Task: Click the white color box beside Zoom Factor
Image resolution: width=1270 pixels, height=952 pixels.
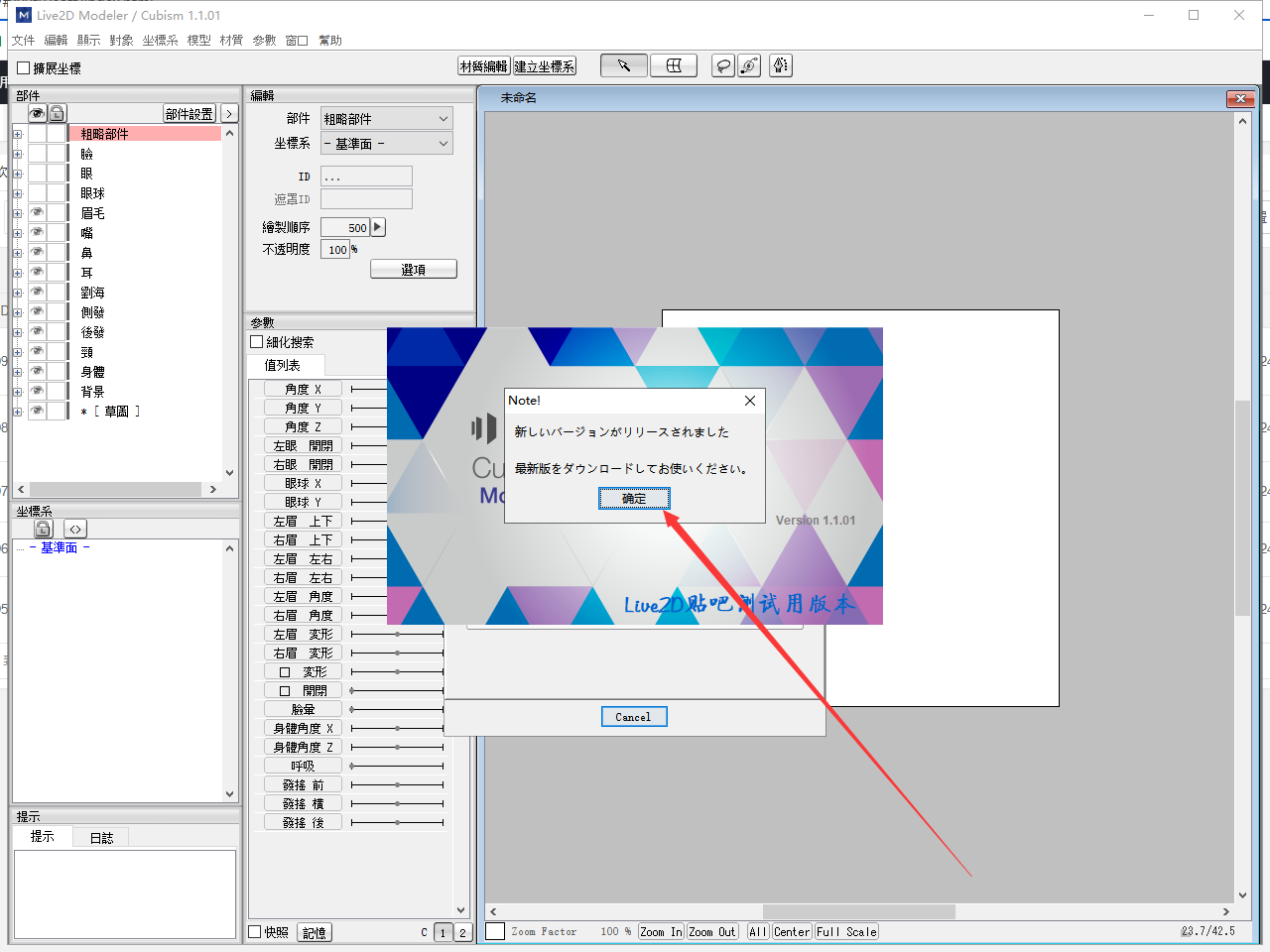Action: (x=495, y=931)
